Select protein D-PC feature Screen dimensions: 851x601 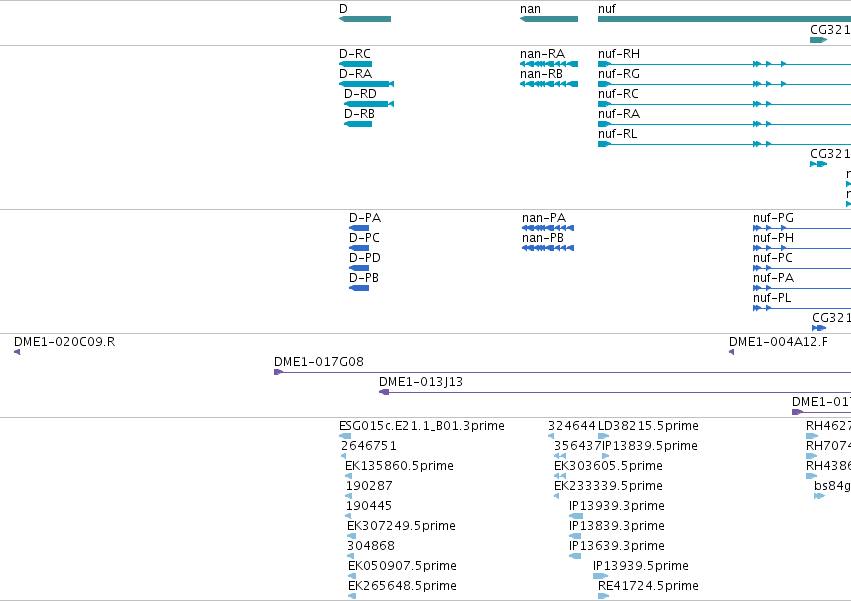(x=359, y=248)
